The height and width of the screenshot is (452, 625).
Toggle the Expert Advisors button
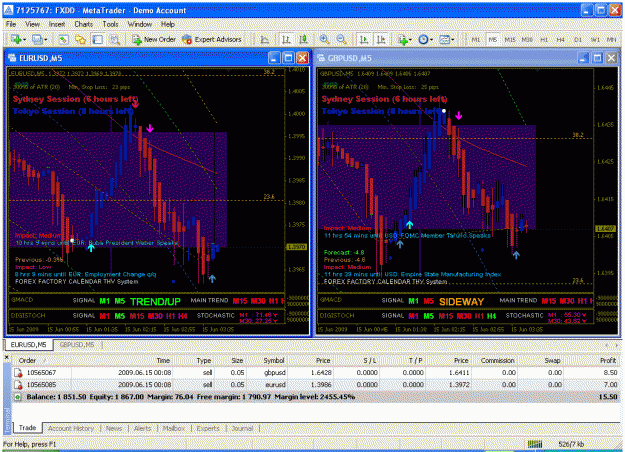(212, 39)
